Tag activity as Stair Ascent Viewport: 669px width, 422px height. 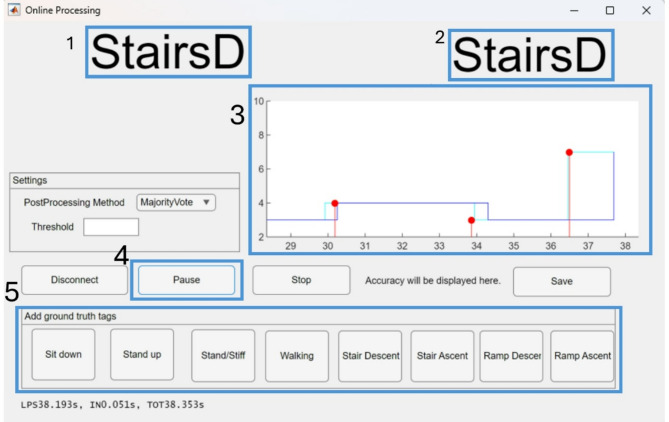click(442, 355)
